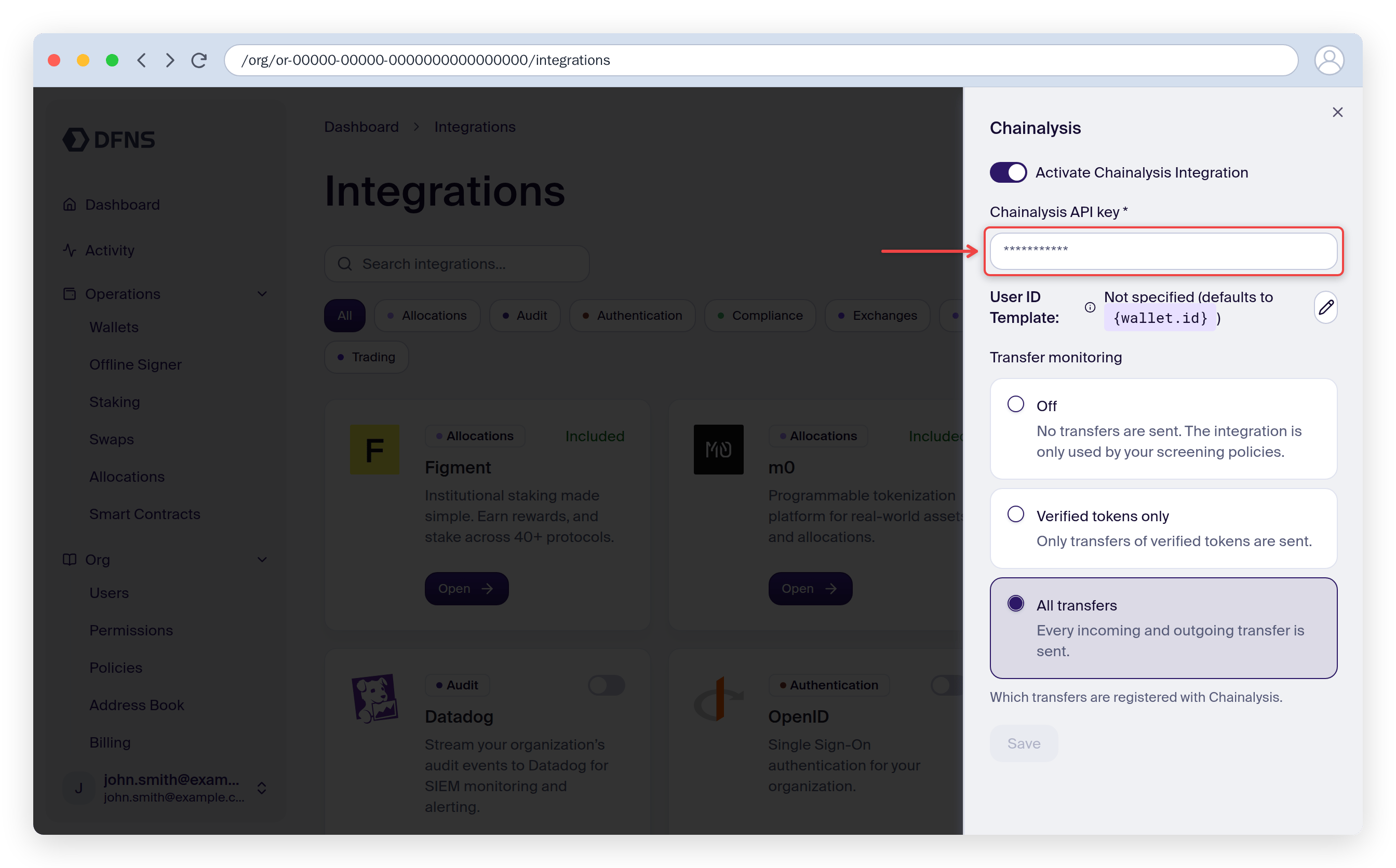Click the Figment logo thumbnail

coord(374,450)
